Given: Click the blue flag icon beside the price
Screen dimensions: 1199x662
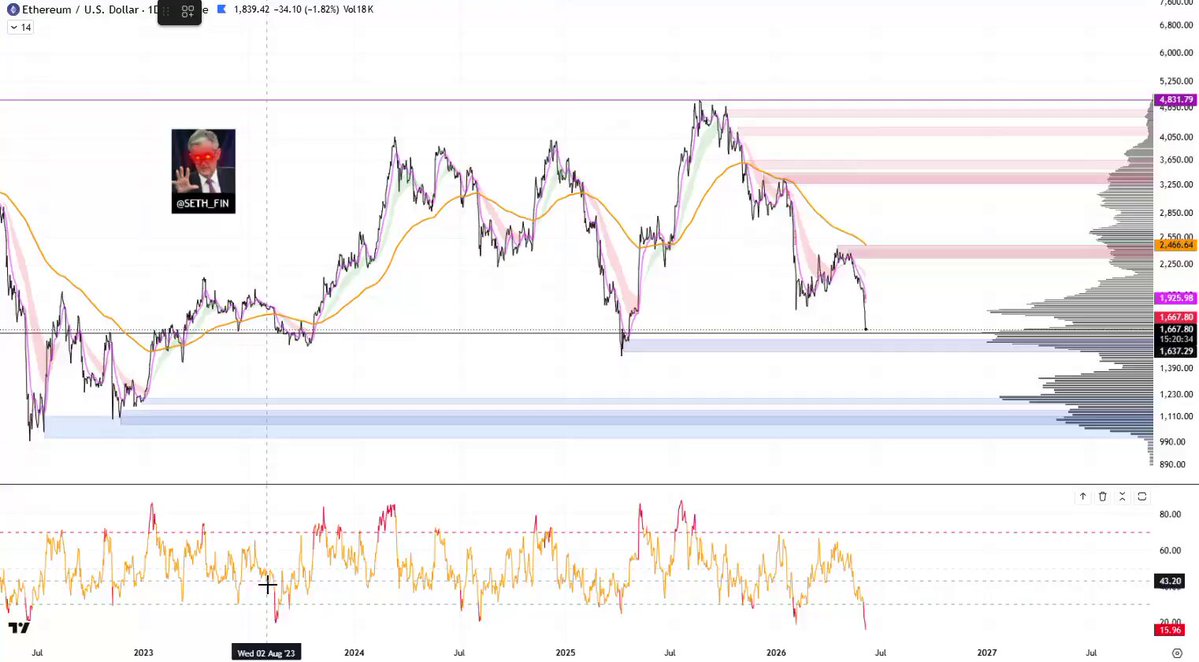Looking at the screenshot, I should [x=222, y=9].
